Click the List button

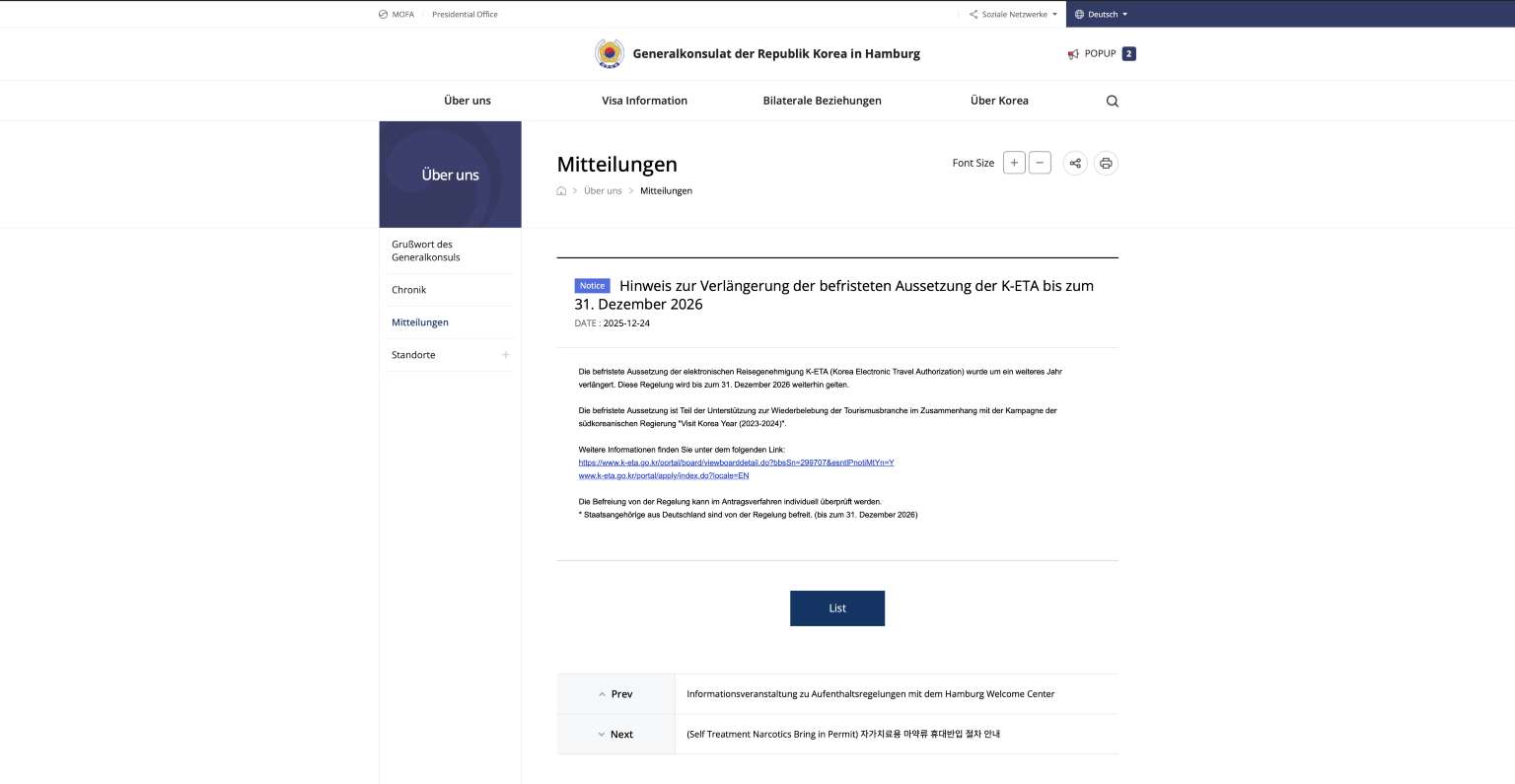(837, 608)
